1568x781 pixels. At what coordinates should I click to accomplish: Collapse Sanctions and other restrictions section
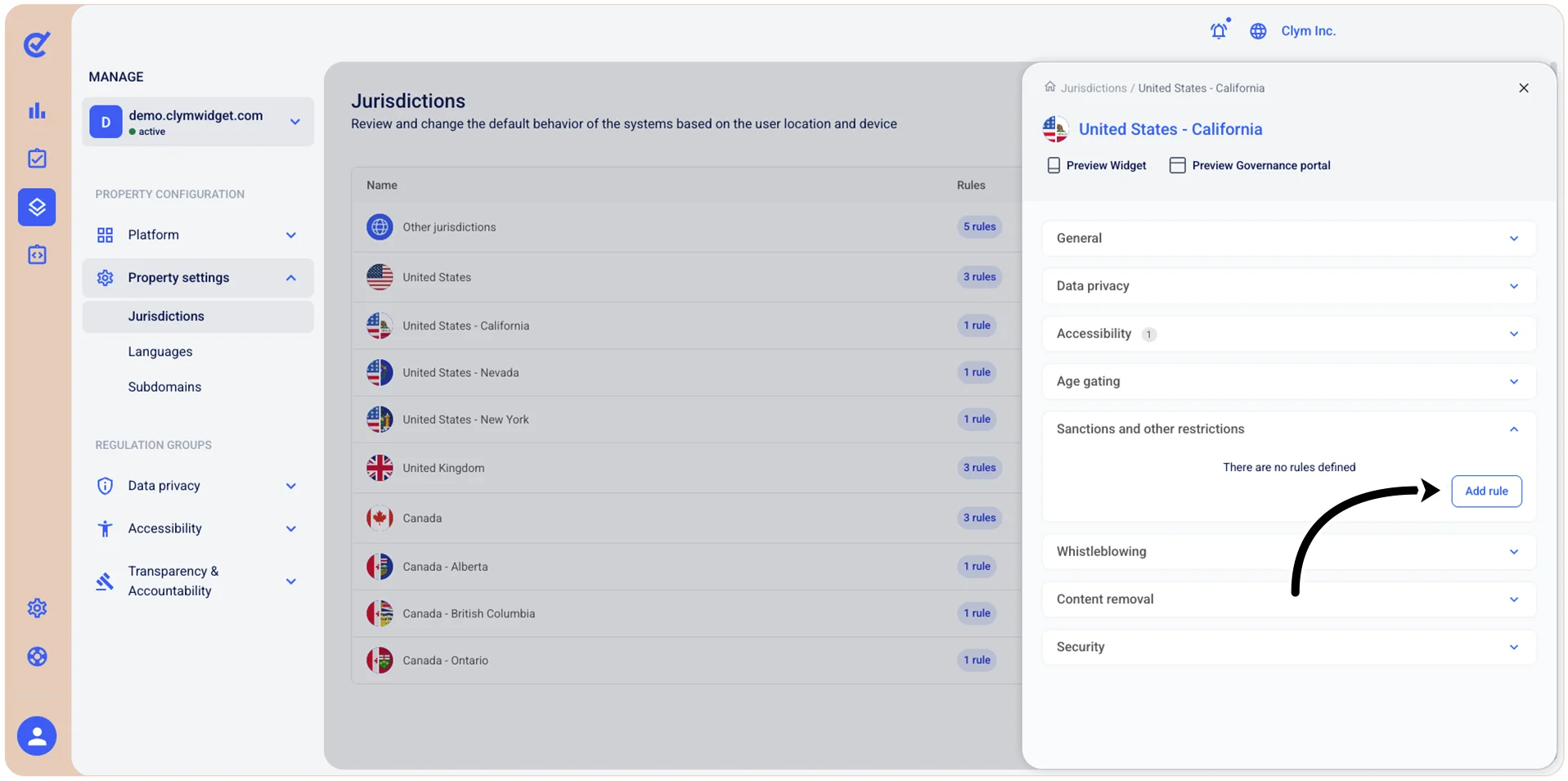point(1288,429)
